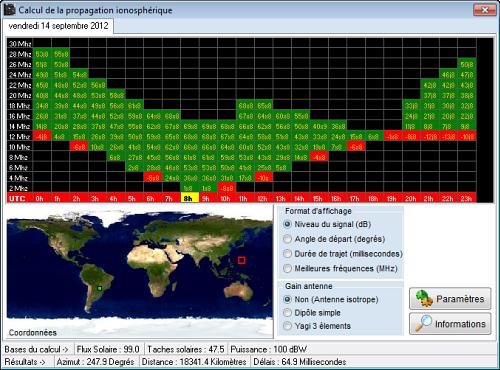Open the Paramètres button
This screenshot has width=500, height=370.
450,299
